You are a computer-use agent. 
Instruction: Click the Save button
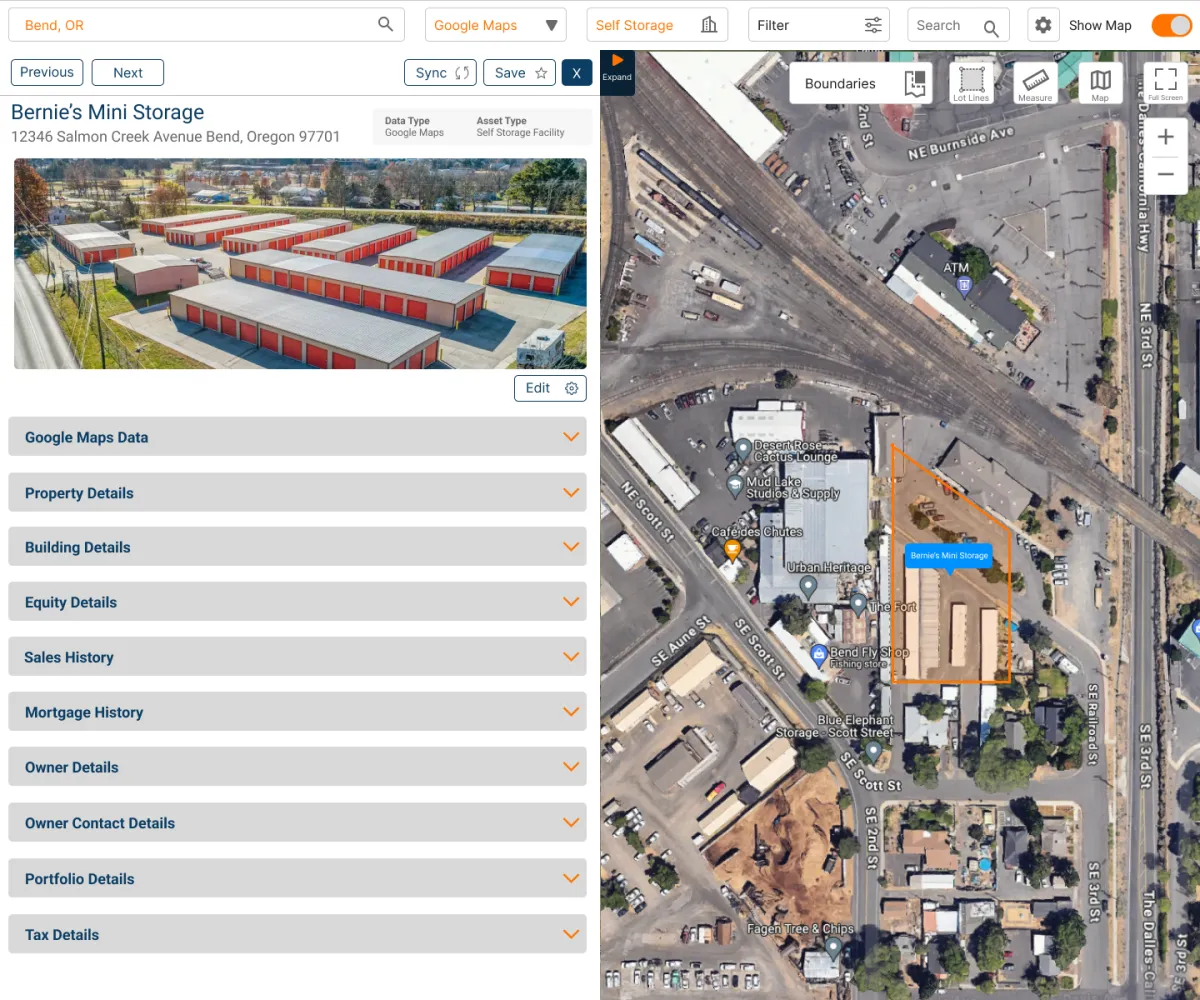point(519,73)
